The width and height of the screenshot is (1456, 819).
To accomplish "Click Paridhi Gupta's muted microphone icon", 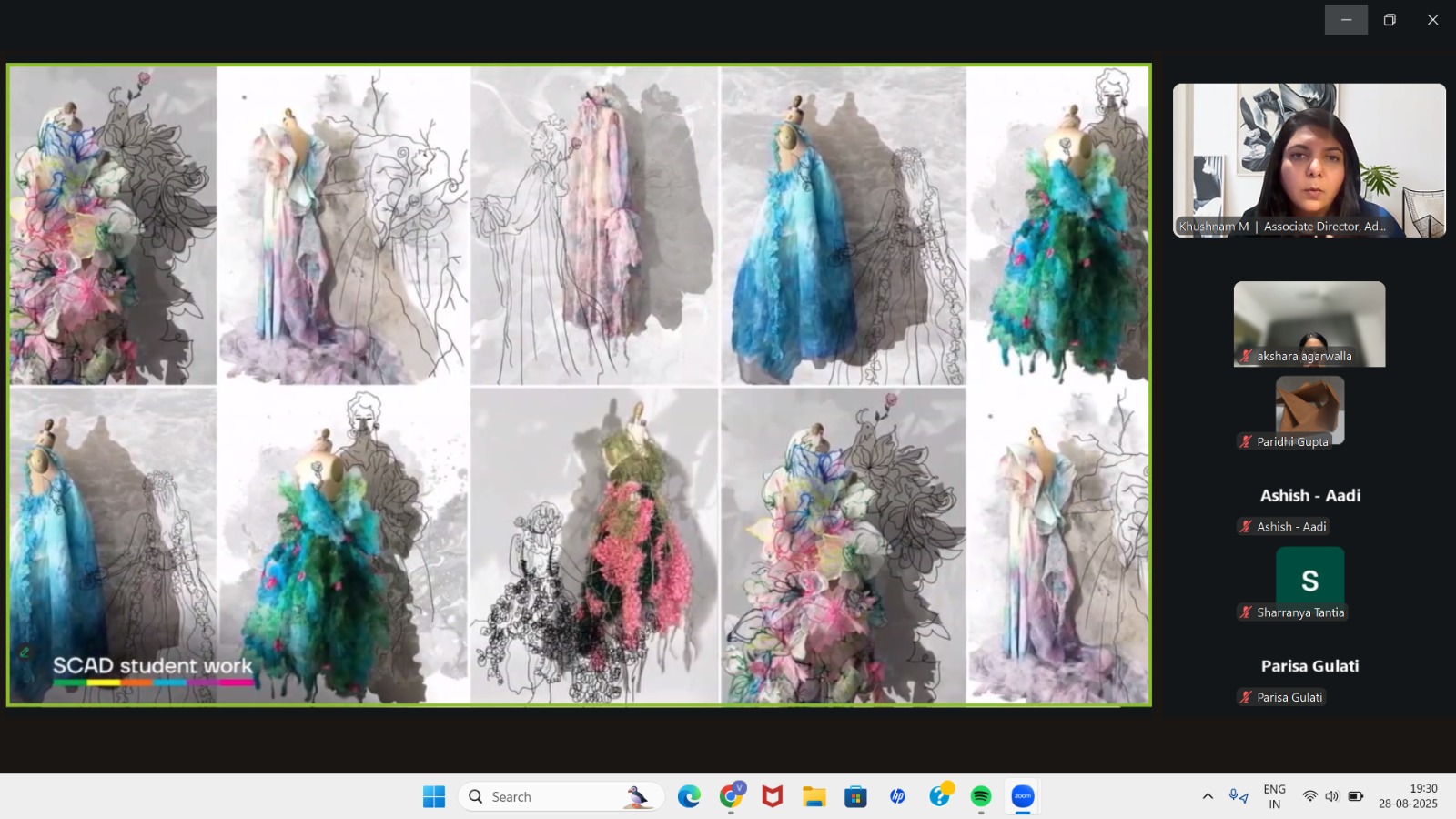I will 1246,442.
